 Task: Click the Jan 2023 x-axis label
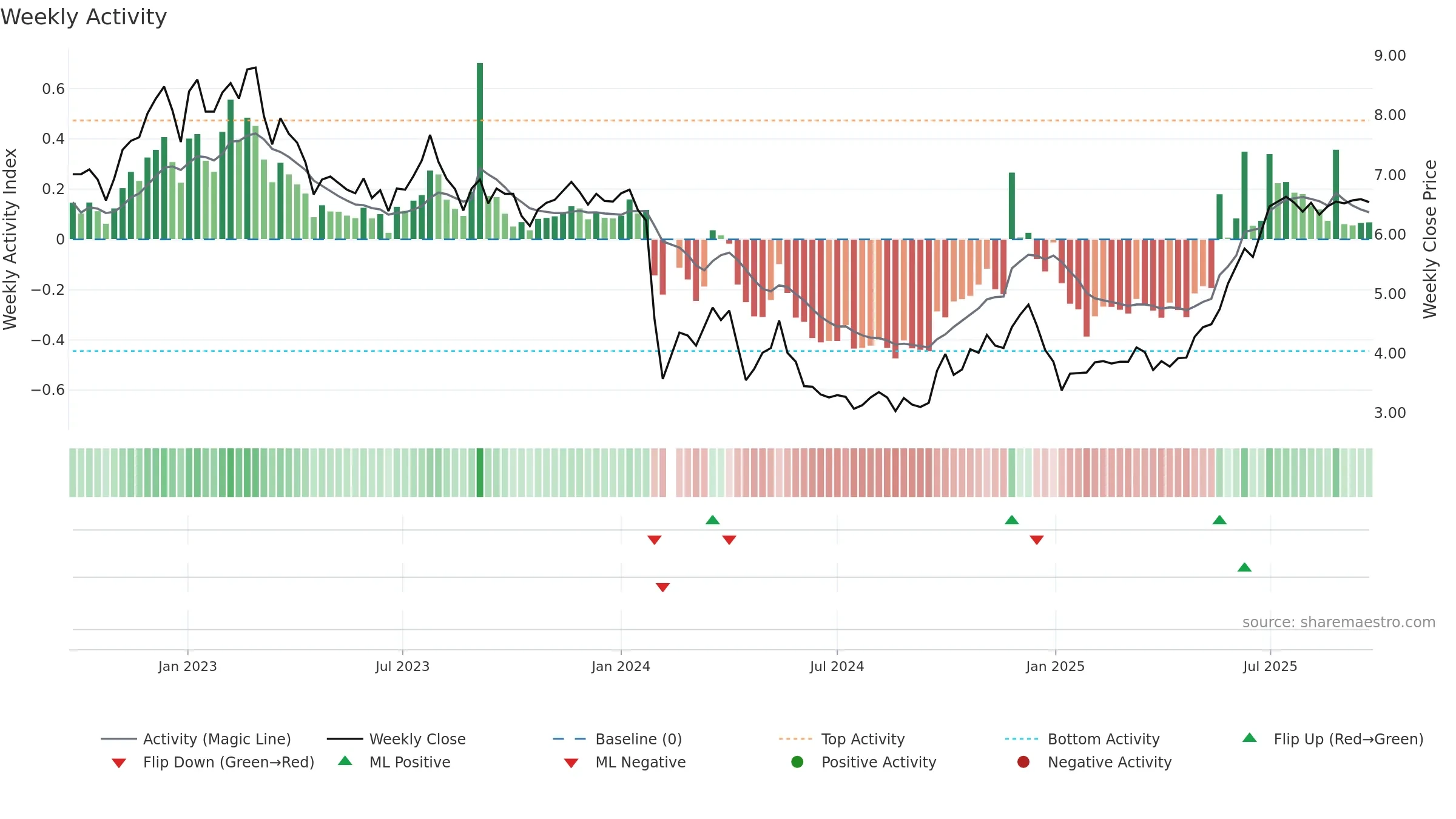pyautogui.click(x=187, y=666)
